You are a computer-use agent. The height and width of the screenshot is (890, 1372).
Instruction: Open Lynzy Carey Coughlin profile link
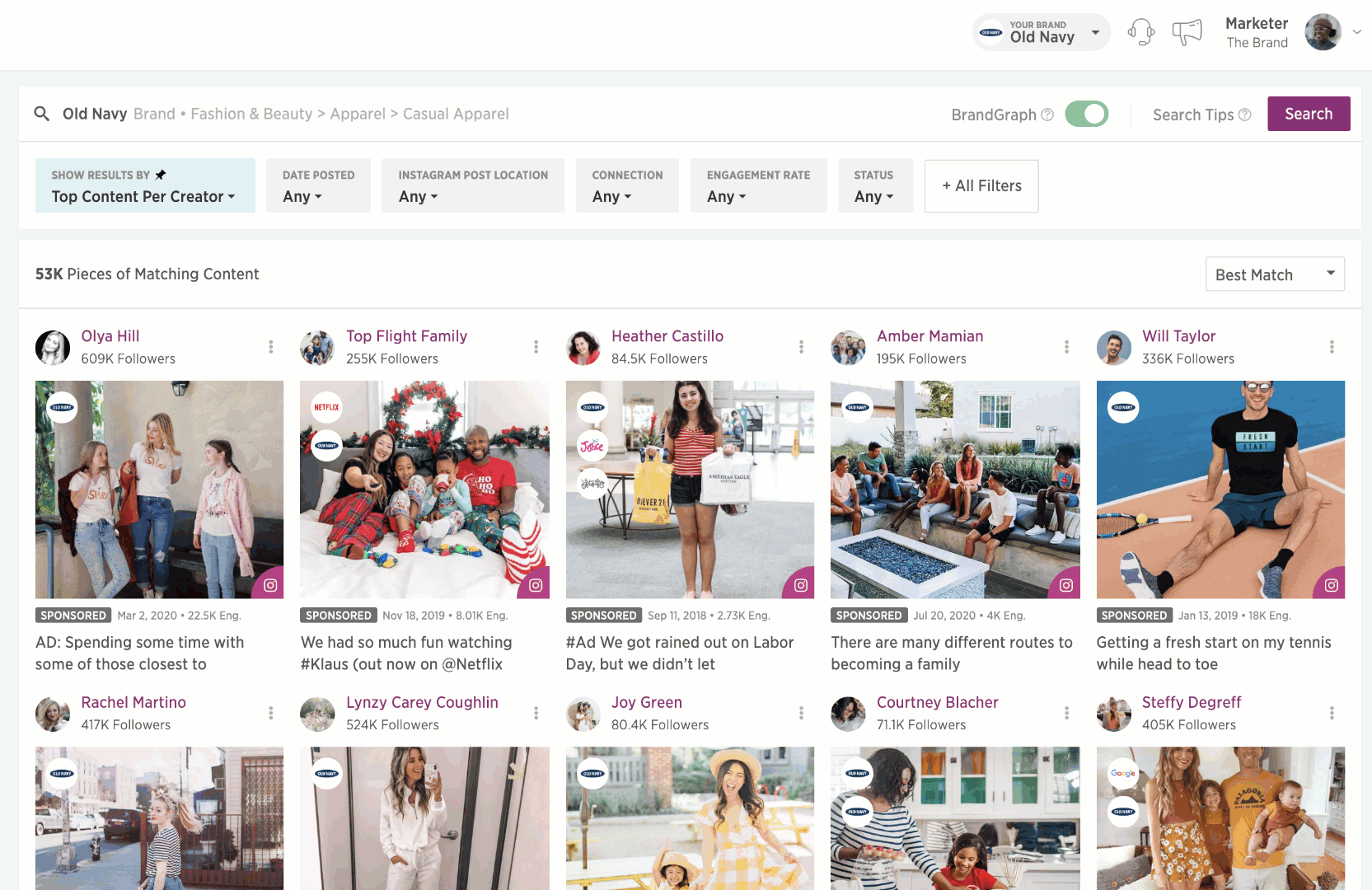(x=422, y=702)
